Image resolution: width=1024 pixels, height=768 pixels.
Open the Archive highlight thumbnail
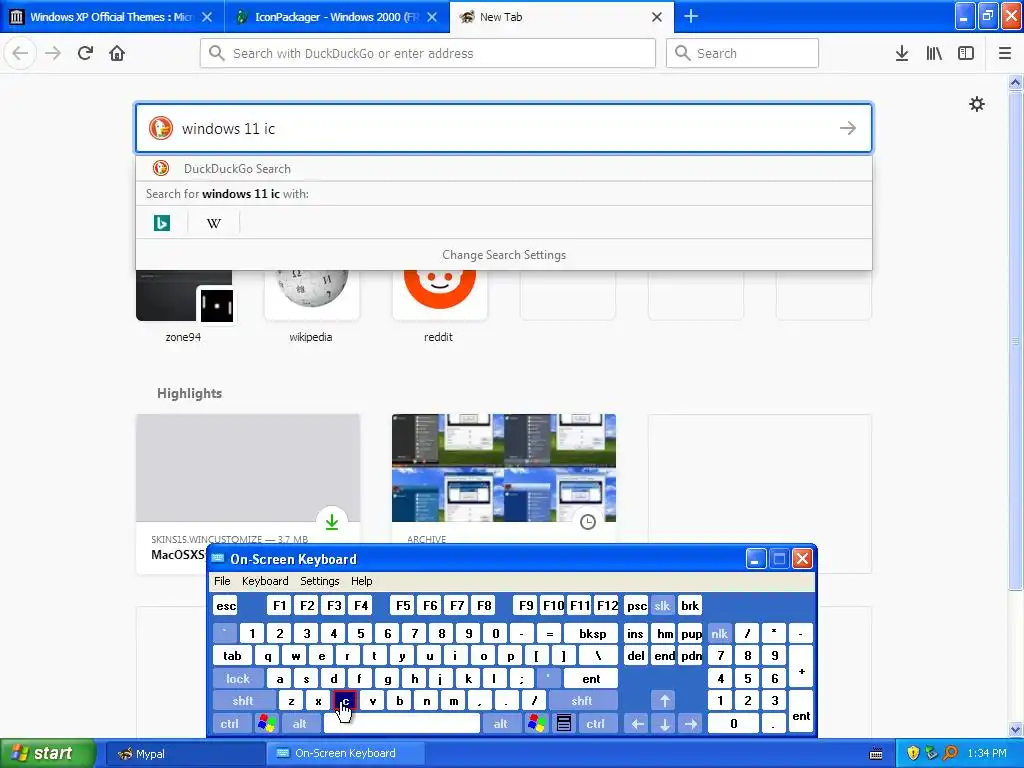click(504, 468)
